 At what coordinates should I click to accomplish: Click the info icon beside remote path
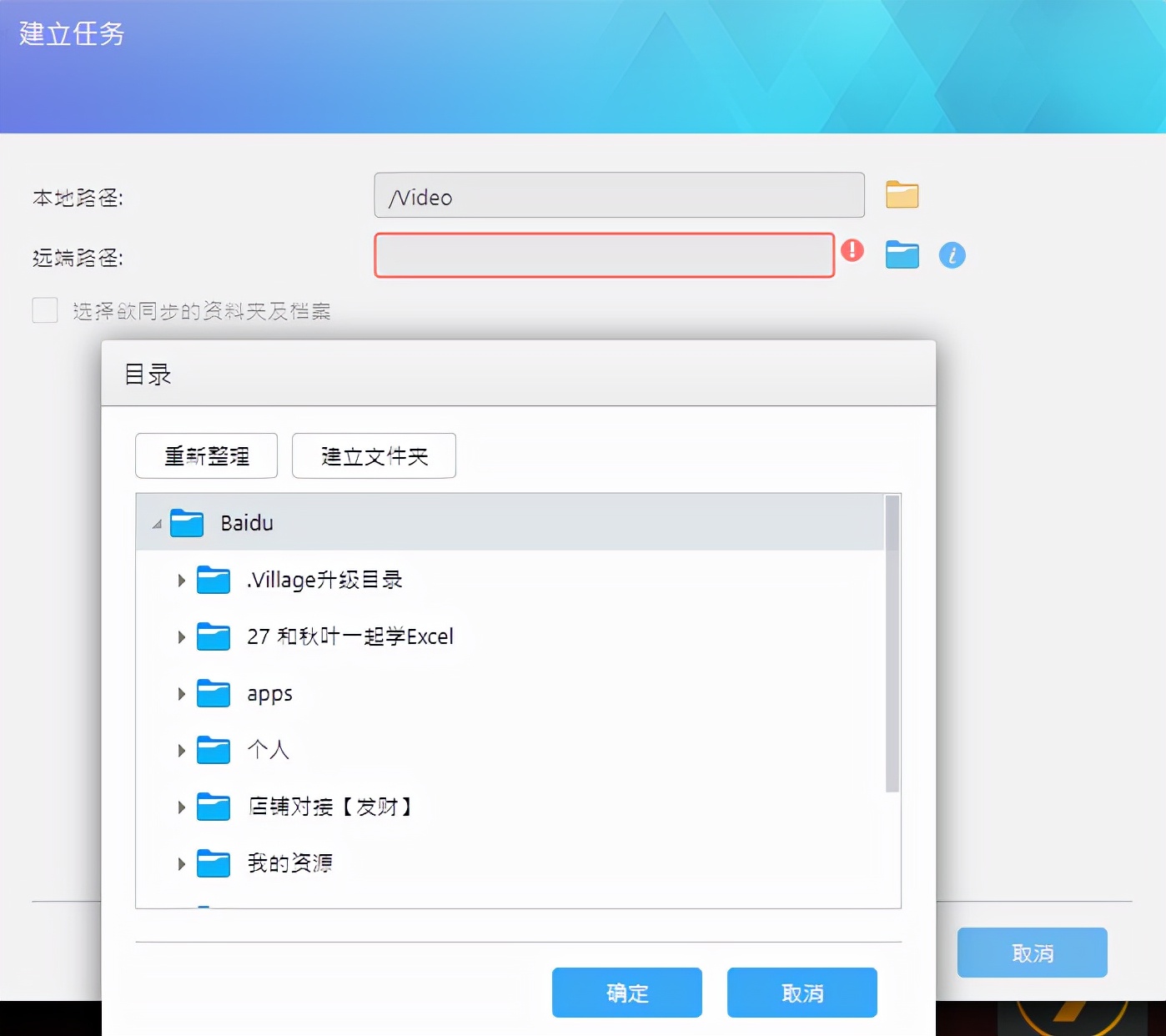(x=952, y=255)
